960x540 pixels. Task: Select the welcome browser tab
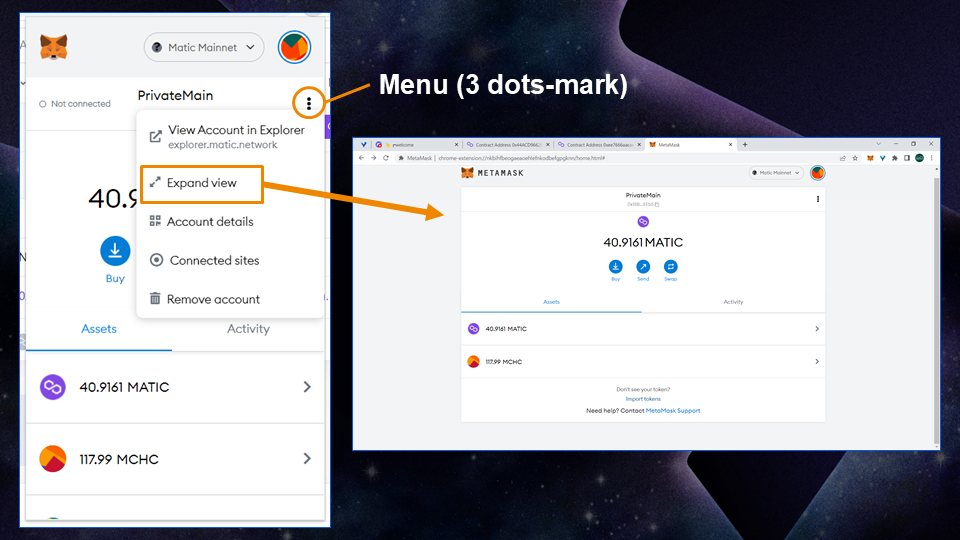pos(416,145)
